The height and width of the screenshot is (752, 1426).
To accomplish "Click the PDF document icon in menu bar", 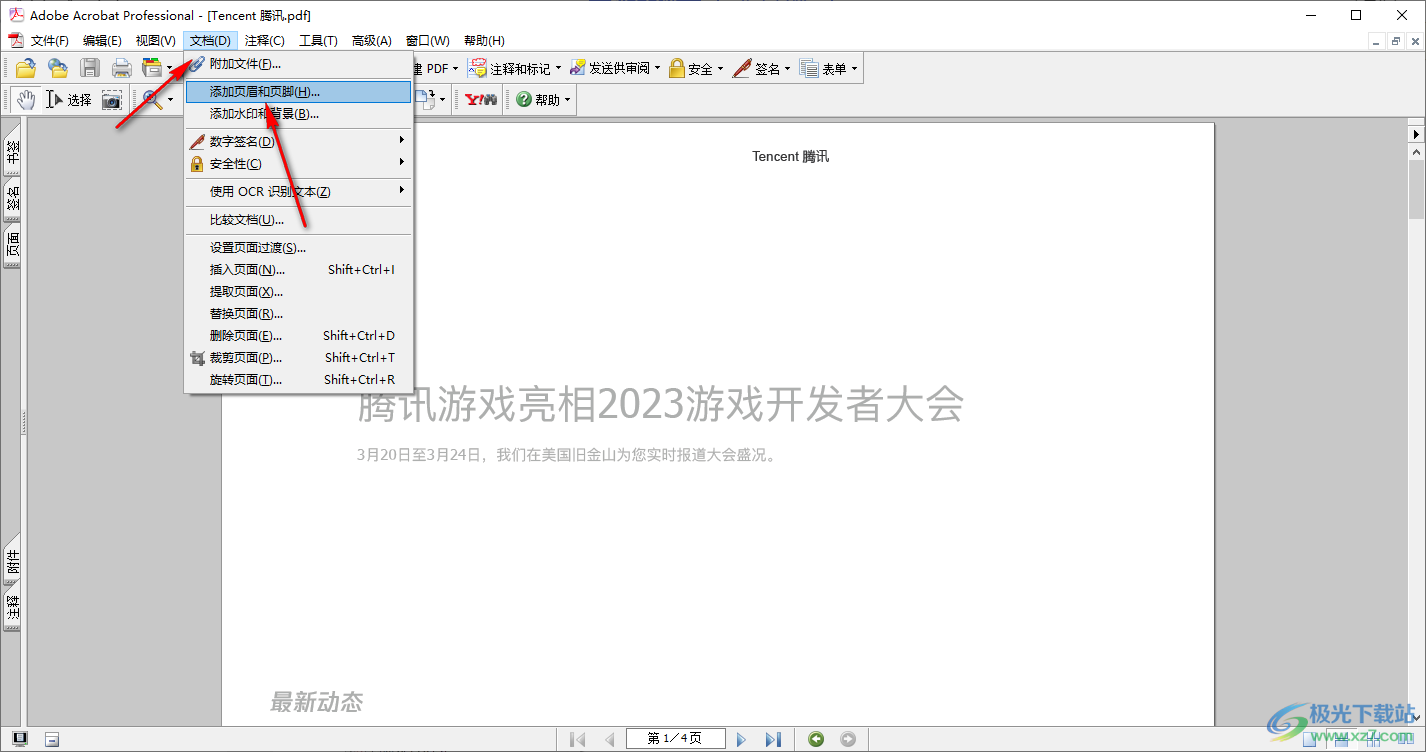I will click(15, 40).
